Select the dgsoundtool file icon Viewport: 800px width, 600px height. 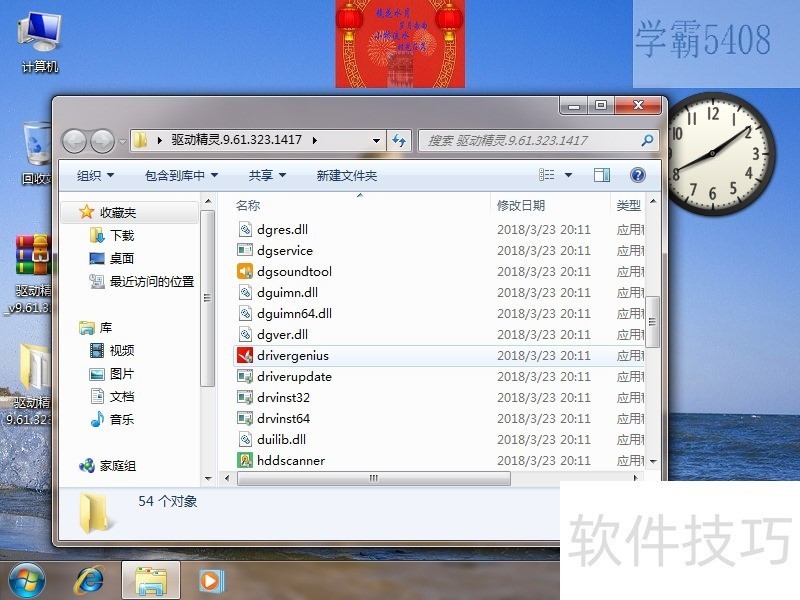pyautogui.click(x=245, y=271)
